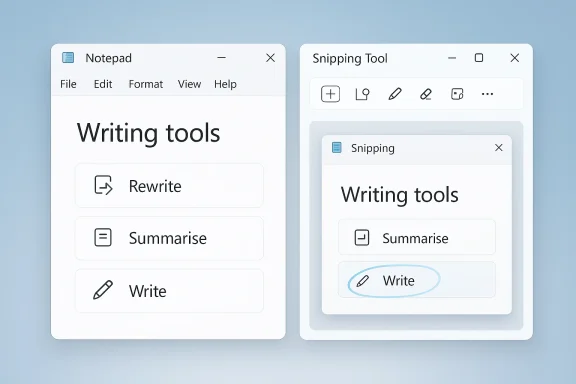Click the Summarise document icon in Notepad
The width and height of the screenshot is (576, 384).
103,237
